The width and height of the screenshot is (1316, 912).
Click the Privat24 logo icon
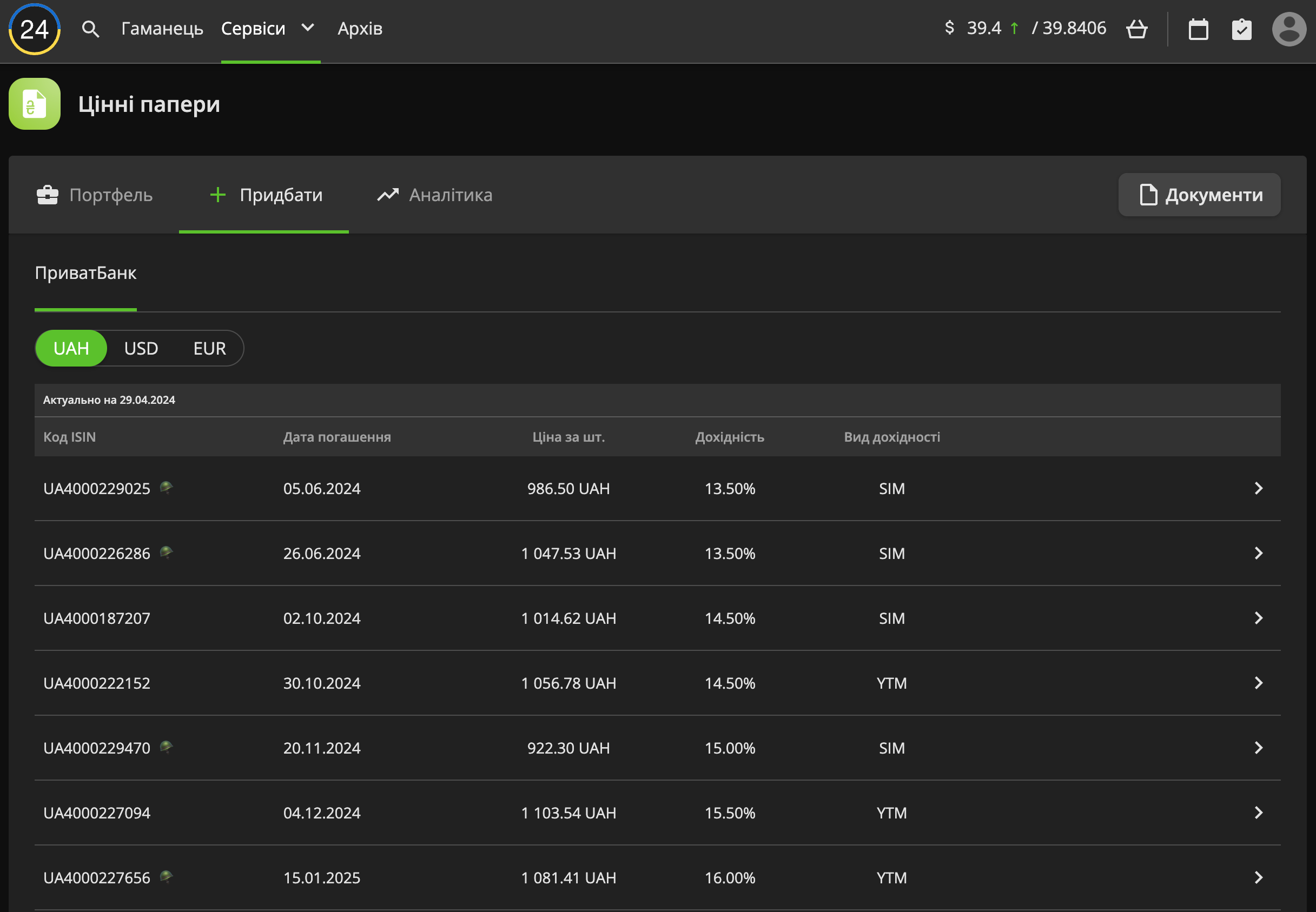pos(34,29)
